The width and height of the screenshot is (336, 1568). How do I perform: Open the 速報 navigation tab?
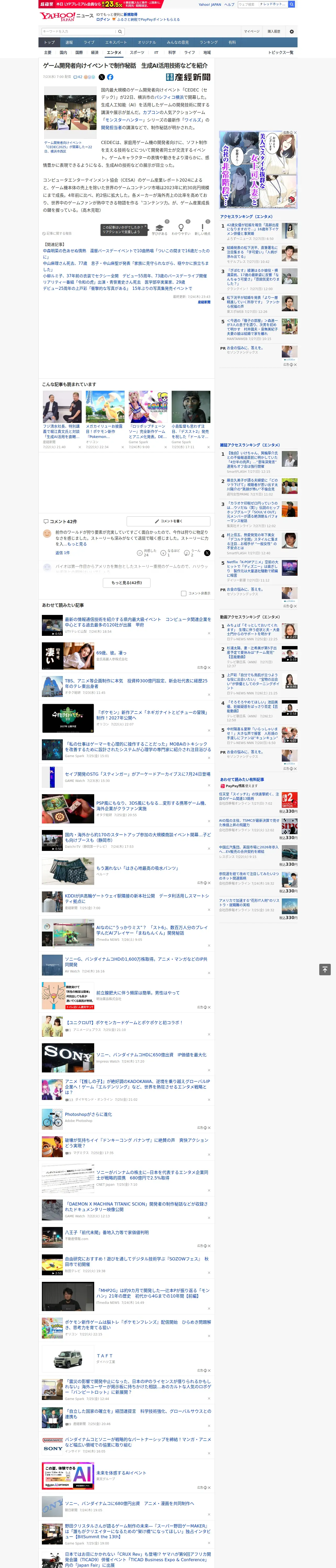[x=69, y=43]
